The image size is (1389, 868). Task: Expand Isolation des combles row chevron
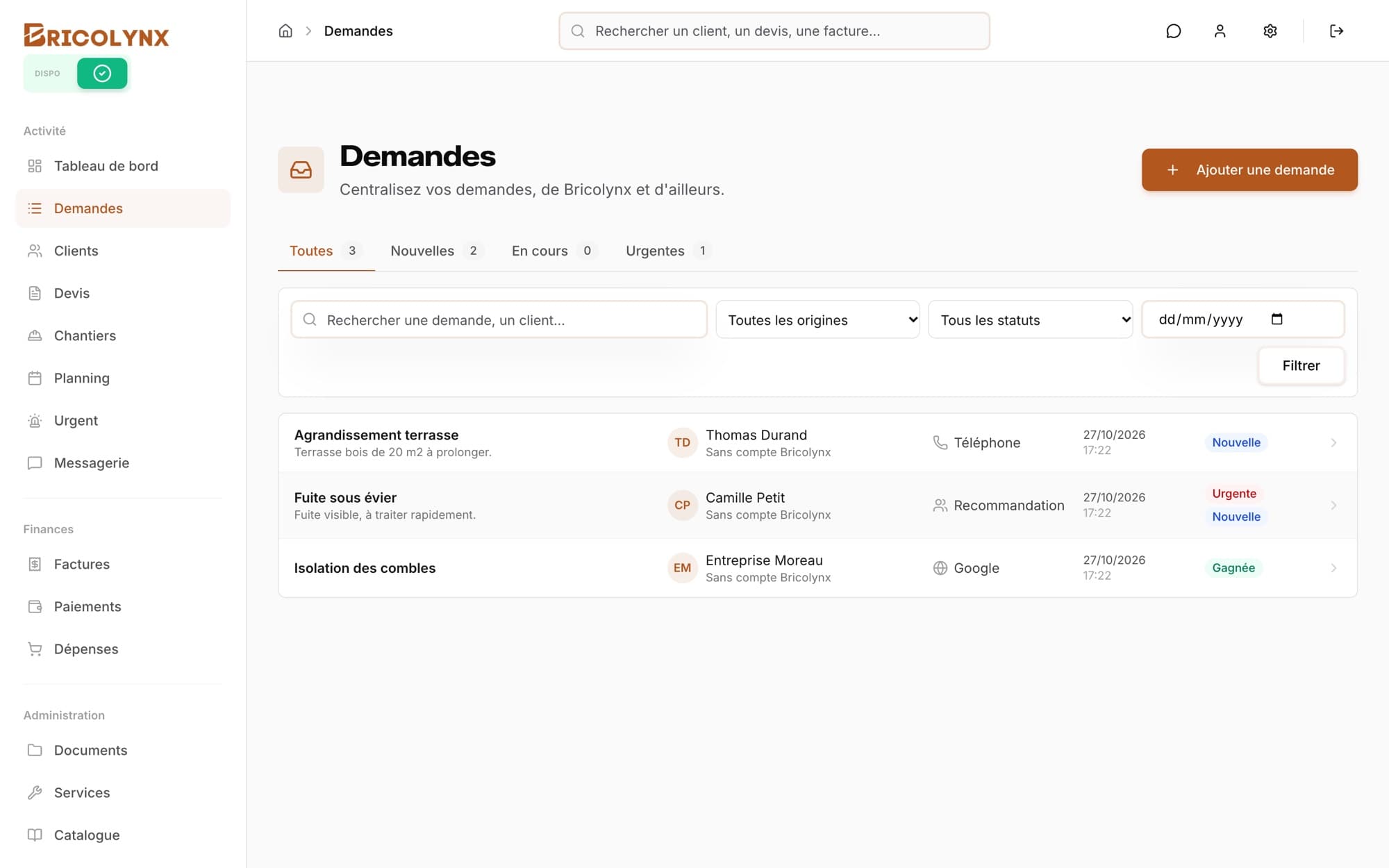click(x=1333, y=567)
